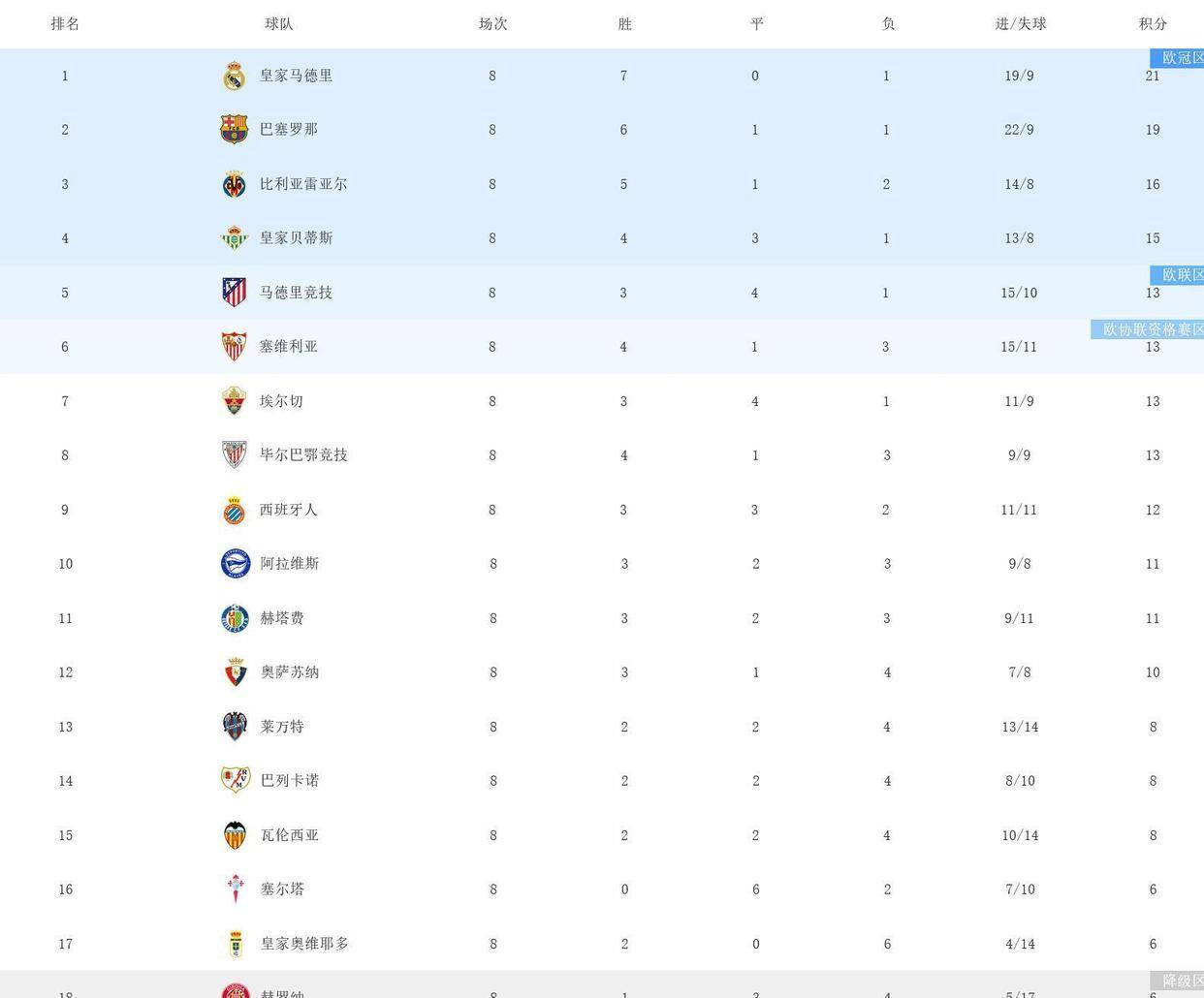Viewport: 1204px width, 998px height.
Task: Click the Sevilla club crest
Action: (234, 347)
